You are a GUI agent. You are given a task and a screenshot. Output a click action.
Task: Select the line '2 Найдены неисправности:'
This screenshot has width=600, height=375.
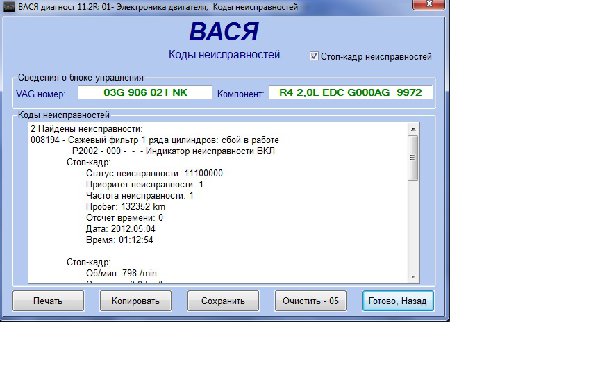(86, 129)
